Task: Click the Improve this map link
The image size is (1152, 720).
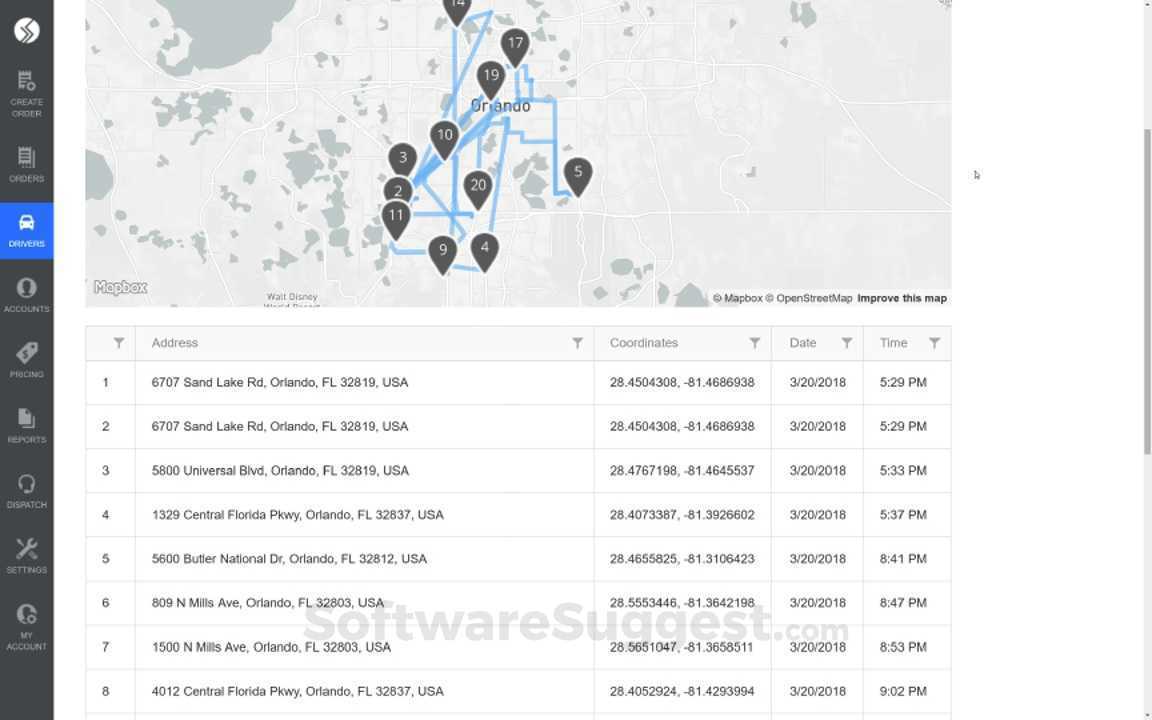Action: click(901, 297)
